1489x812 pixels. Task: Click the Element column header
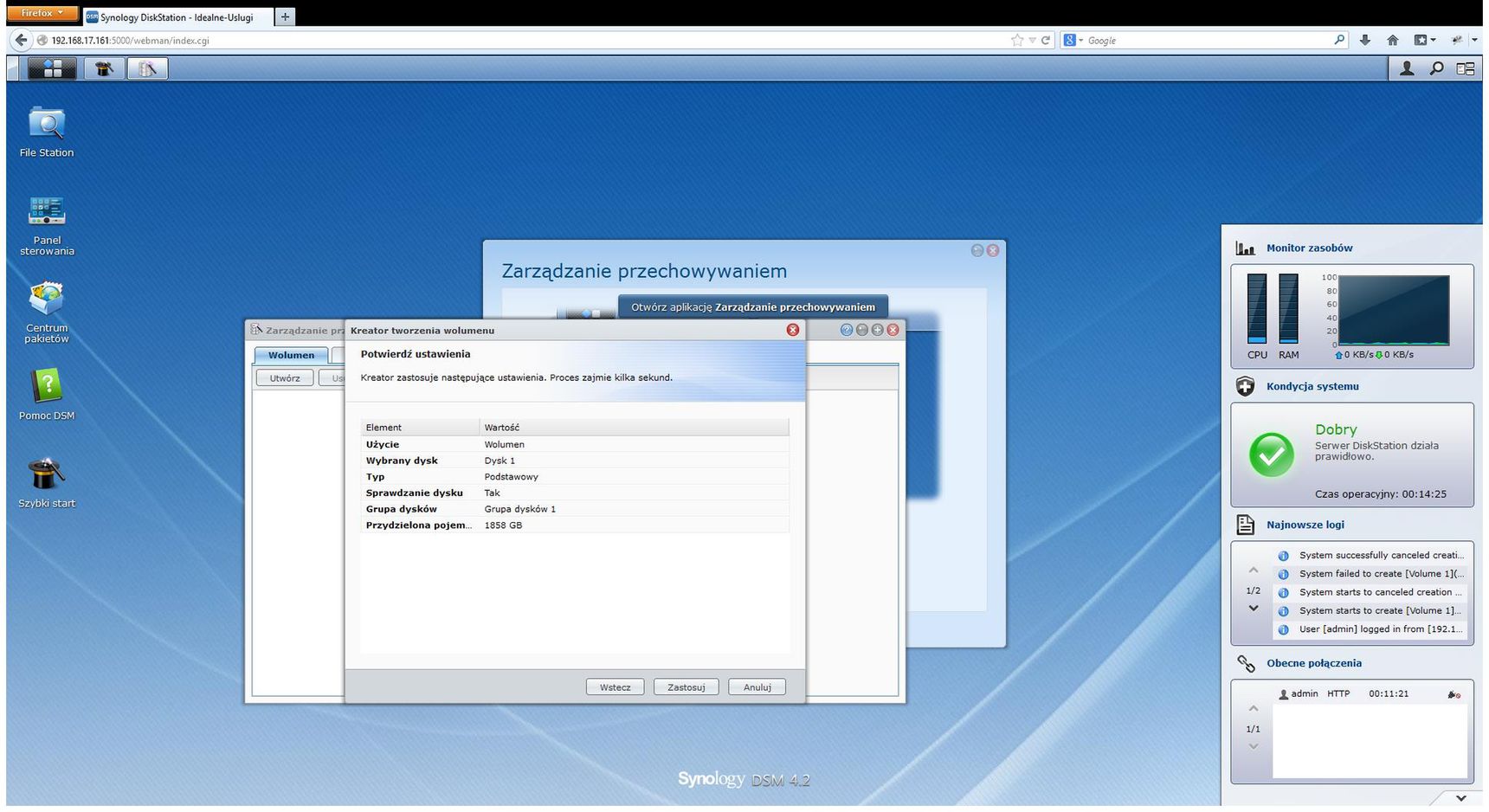420,428
